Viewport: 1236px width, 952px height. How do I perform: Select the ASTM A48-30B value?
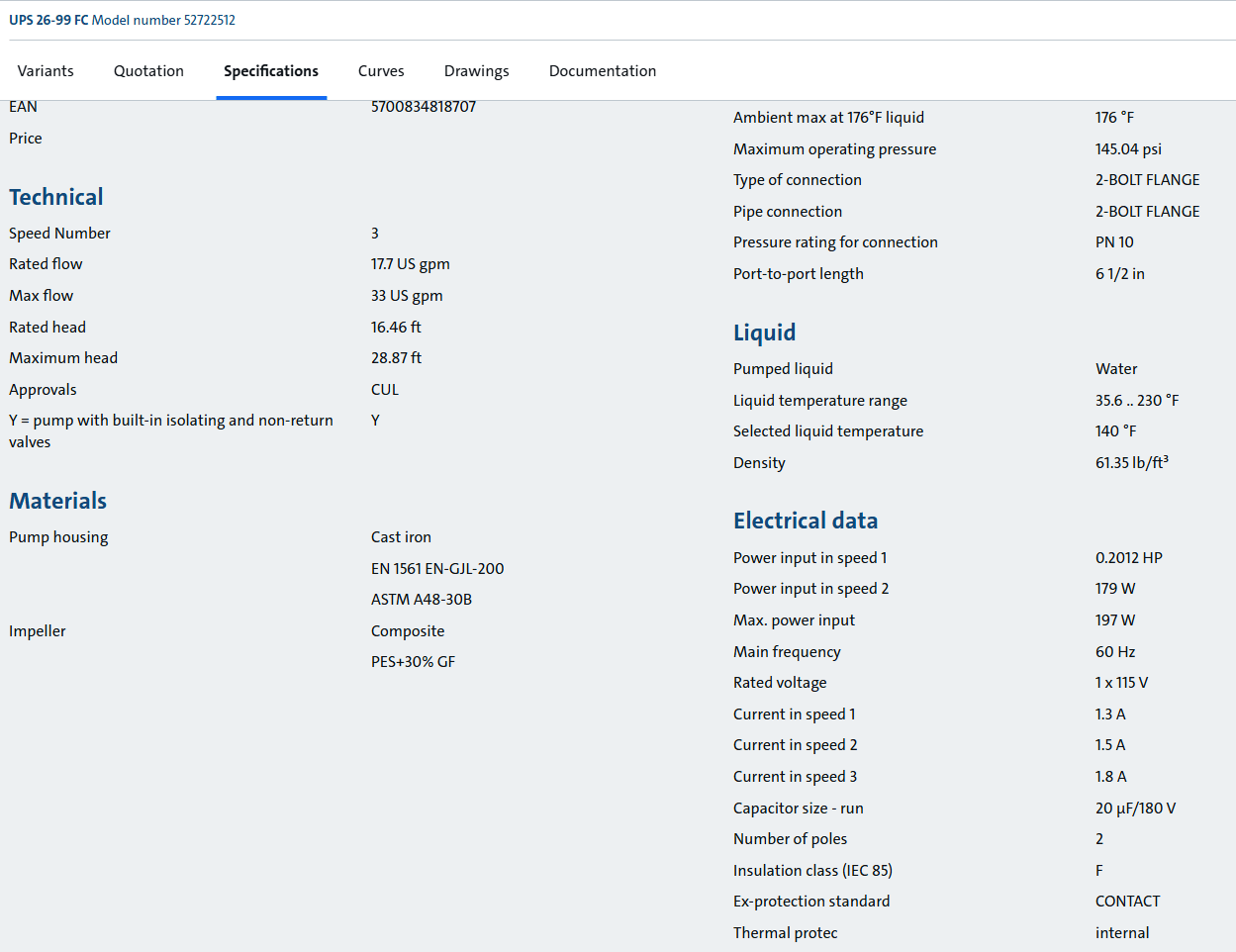click(422, 600)
